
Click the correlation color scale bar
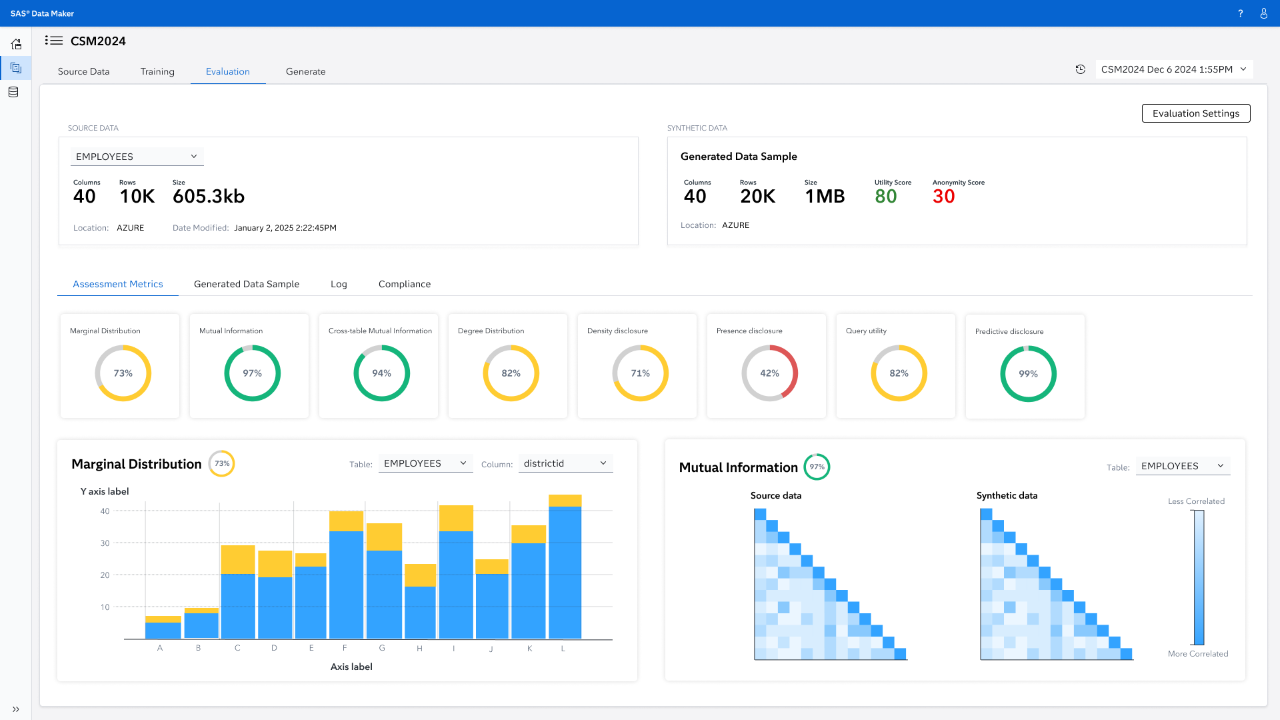coord(1198,578)
